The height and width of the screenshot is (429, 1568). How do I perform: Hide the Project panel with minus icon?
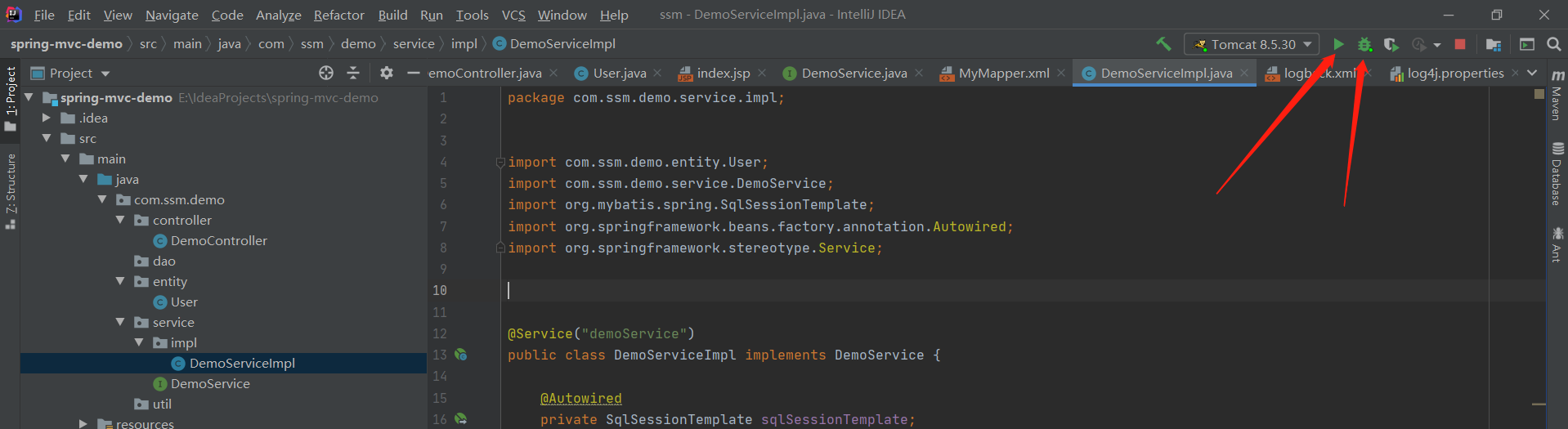414,73
